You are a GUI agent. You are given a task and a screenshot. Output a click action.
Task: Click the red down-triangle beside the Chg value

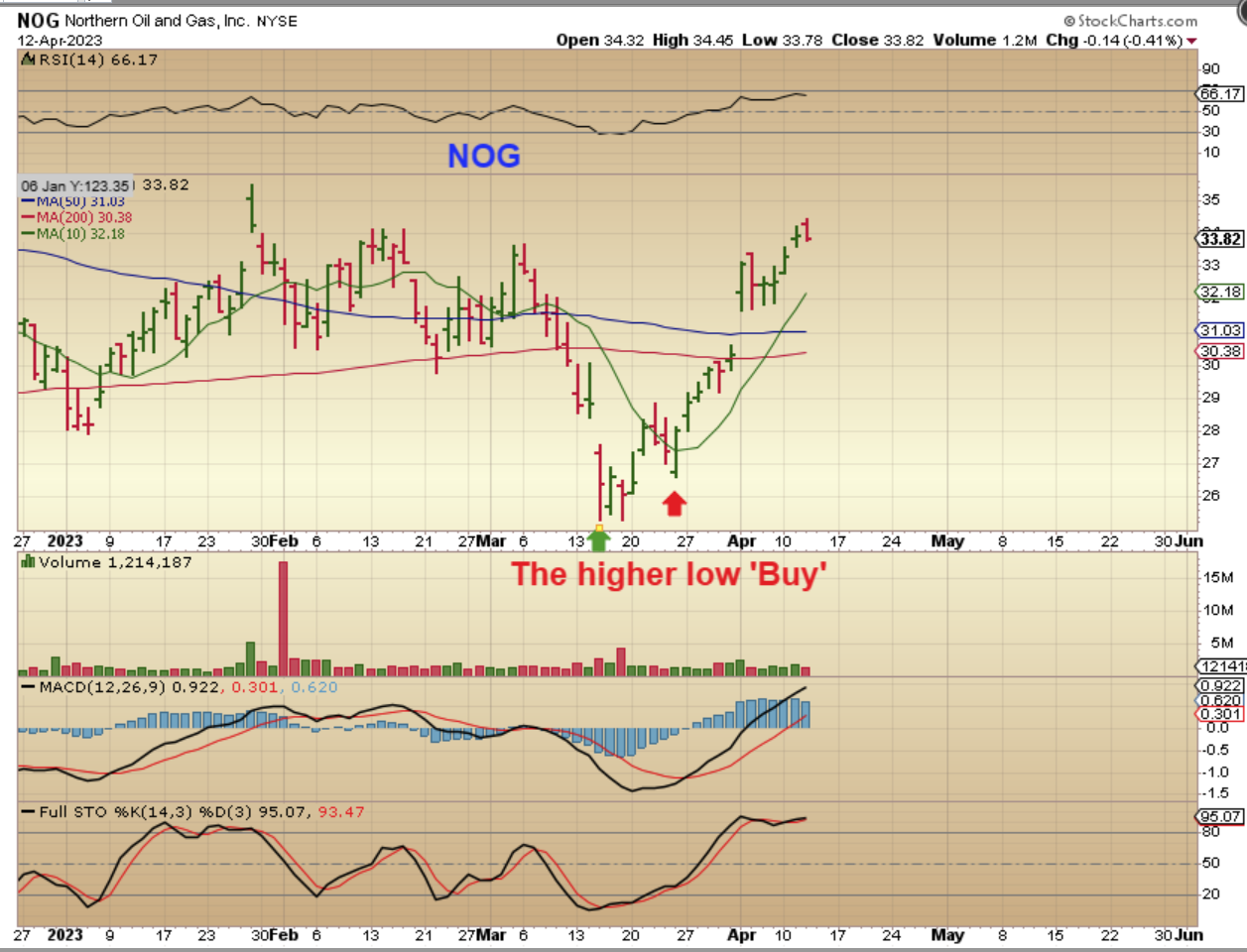1191,41
